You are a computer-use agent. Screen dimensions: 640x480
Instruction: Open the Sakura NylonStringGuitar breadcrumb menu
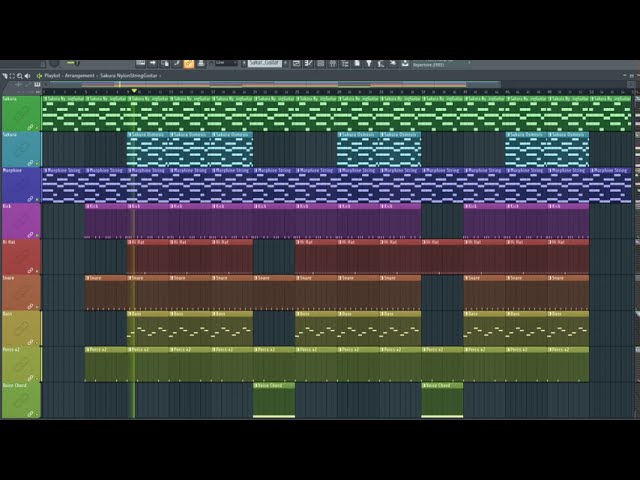(x=129, y=76)
